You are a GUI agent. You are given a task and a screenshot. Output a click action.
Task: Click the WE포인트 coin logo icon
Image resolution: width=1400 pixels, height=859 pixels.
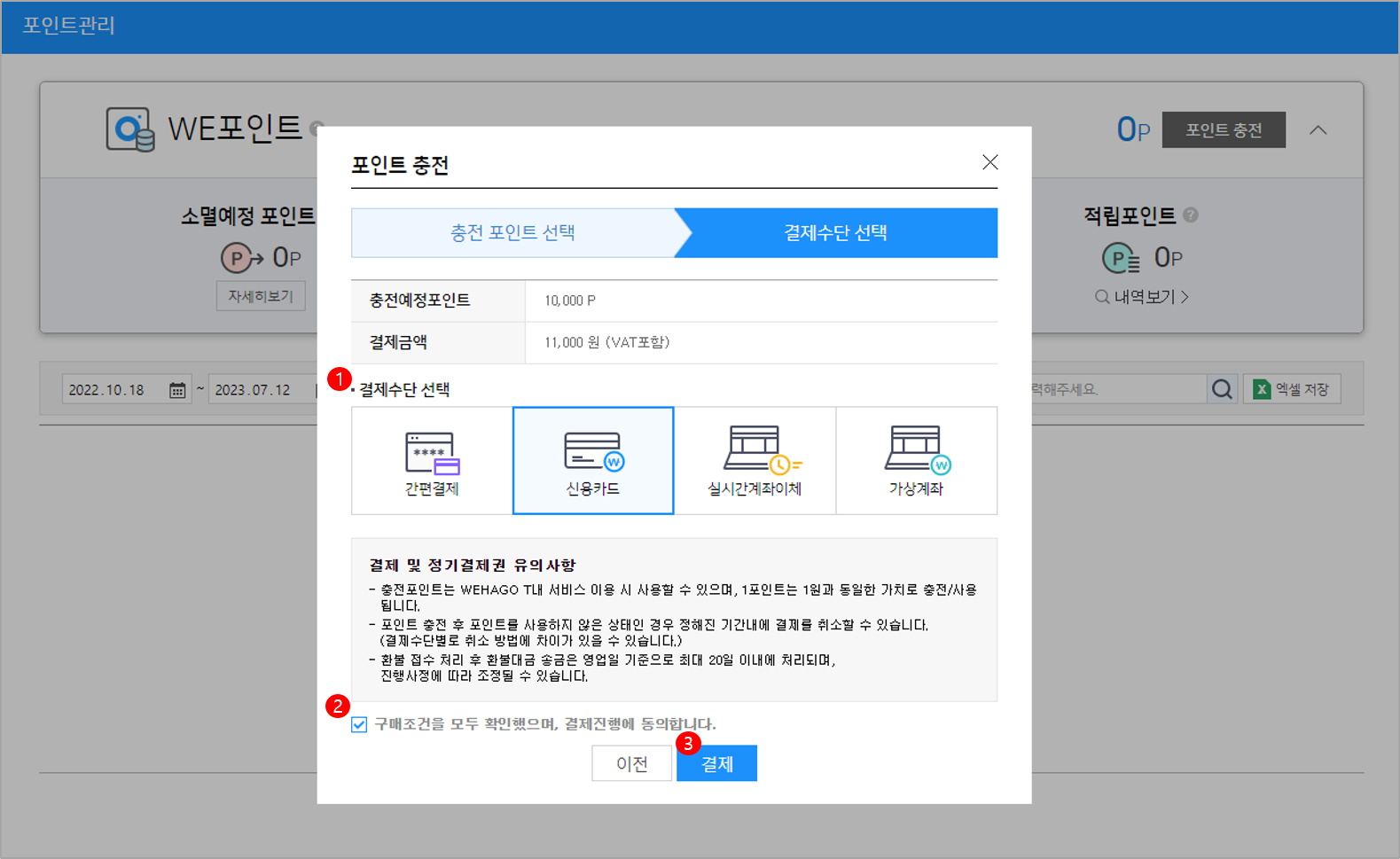coord(130,129)
